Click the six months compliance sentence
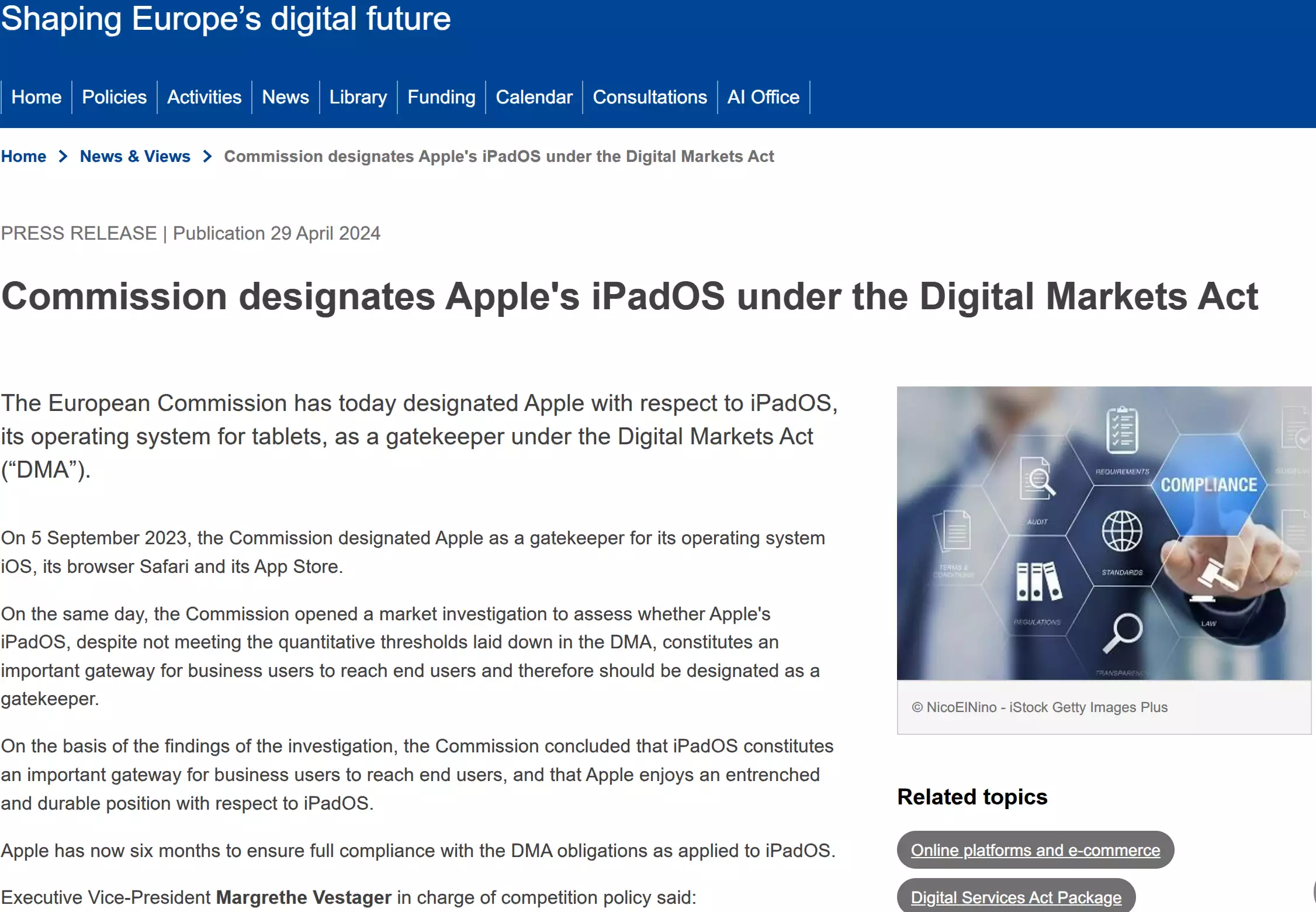This screenshot has height=912, width=1316. 418,851
